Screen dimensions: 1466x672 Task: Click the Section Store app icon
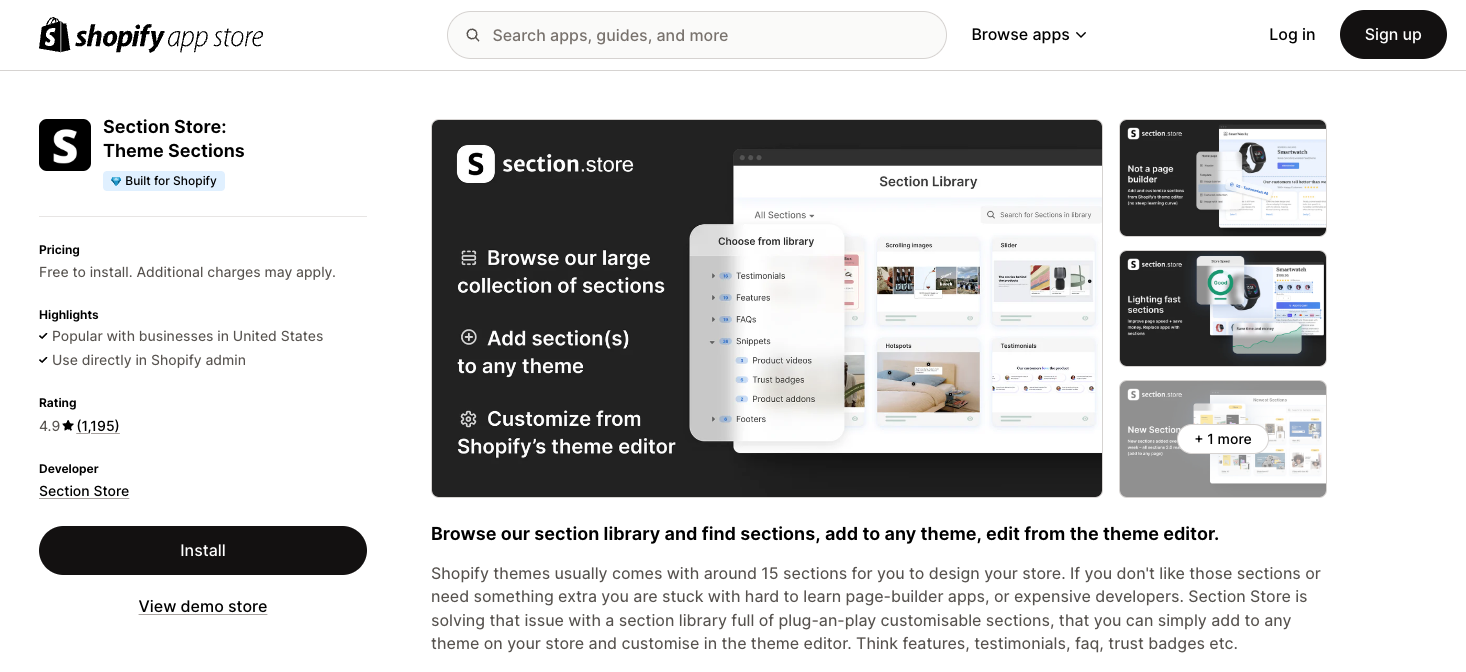click(x=65, y=145)
